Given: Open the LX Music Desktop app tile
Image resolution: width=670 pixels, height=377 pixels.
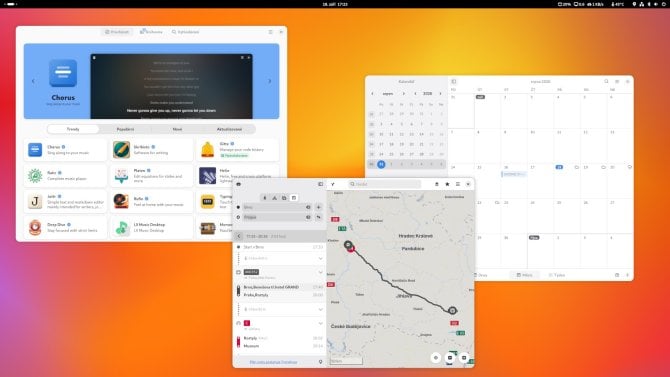Looking at the screenshot, I should coord(152,227).
